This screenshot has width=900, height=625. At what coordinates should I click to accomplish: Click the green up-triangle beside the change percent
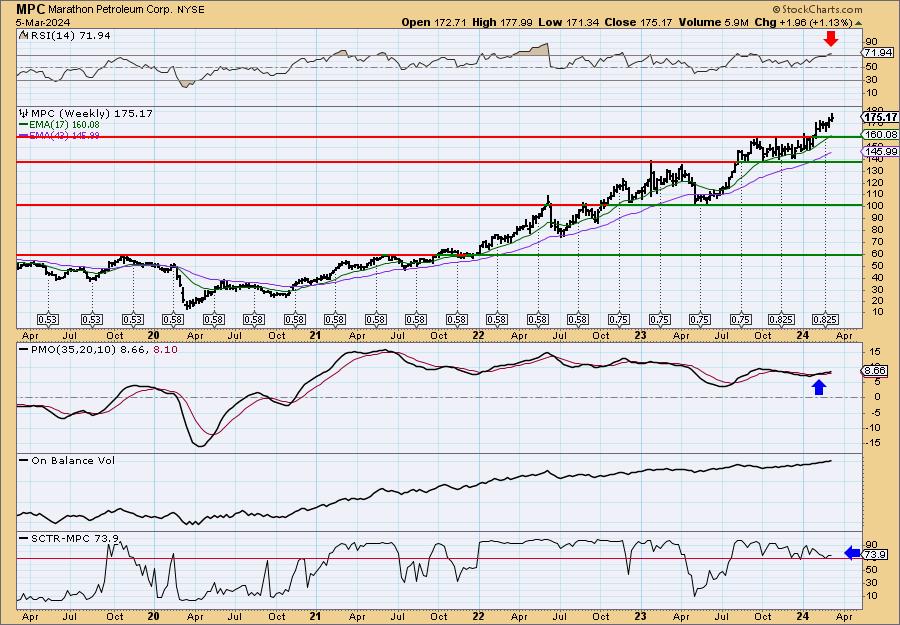[x=859, y=23]
